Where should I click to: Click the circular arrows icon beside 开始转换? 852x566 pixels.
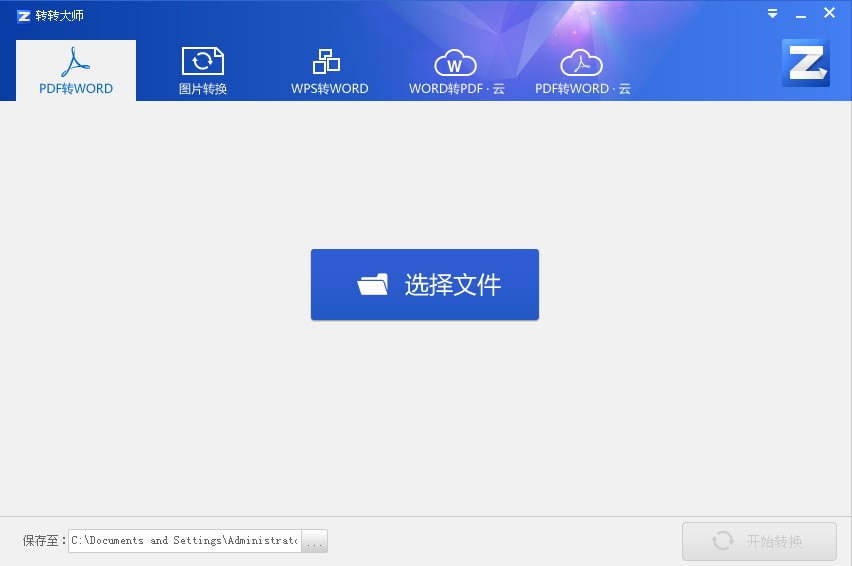tap(723, 540)
